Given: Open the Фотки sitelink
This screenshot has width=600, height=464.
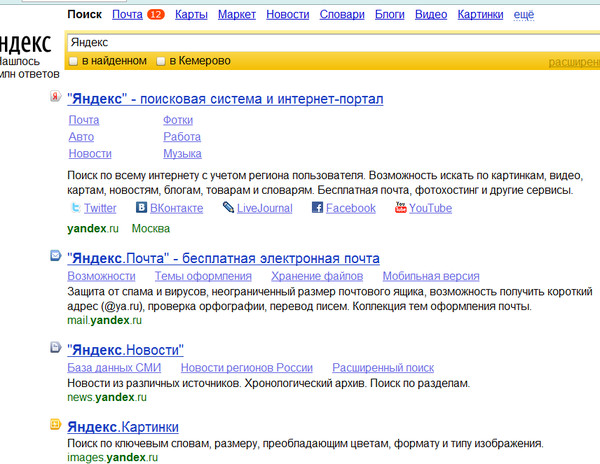Looking at the screenshot, I should point(178,120).
